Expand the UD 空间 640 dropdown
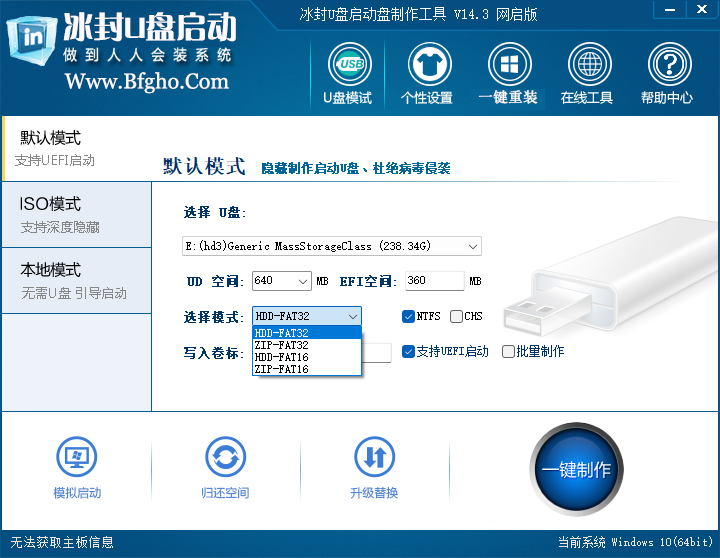720x558 pixels. (303, 281)
